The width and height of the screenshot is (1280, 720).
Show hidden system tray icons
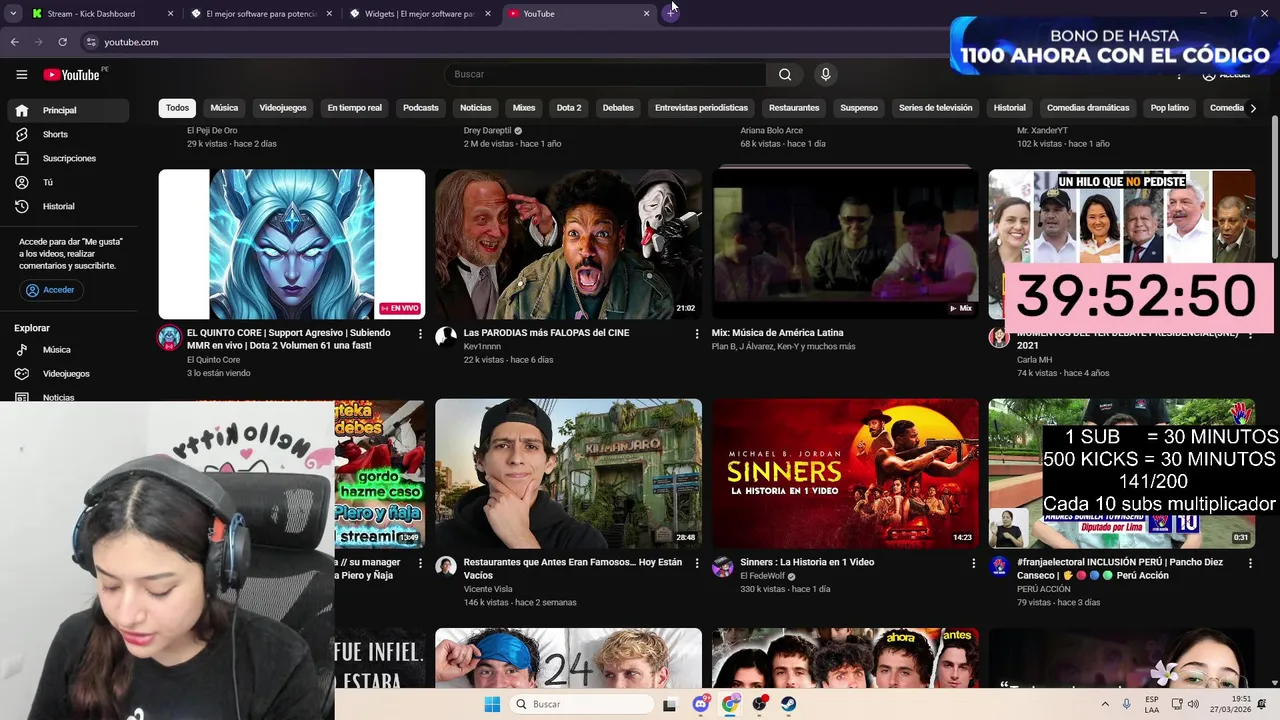(x=1105, y=705)
